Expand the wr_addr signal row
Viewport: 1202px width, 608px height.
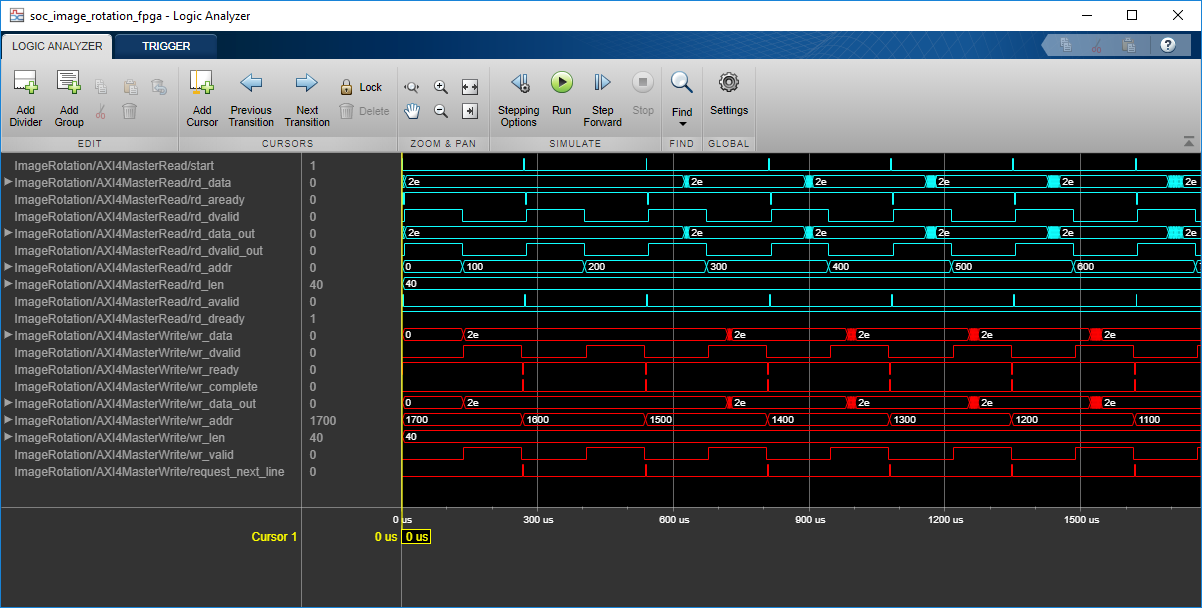point(9,420)
